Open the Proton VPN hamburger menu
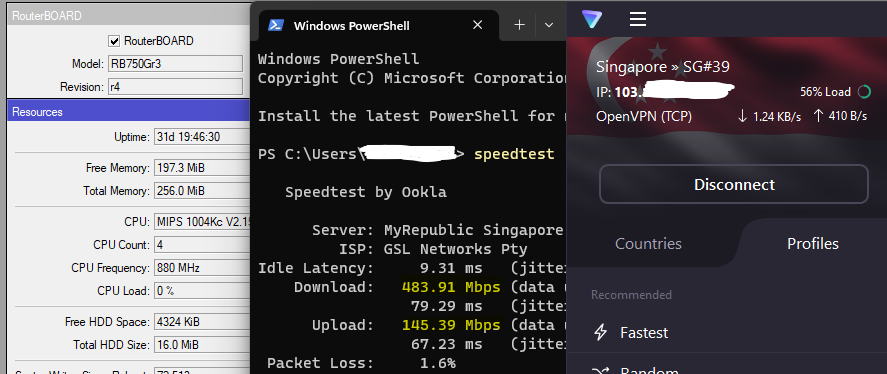The height and width of the screenshot is (374, 887). 638,19
